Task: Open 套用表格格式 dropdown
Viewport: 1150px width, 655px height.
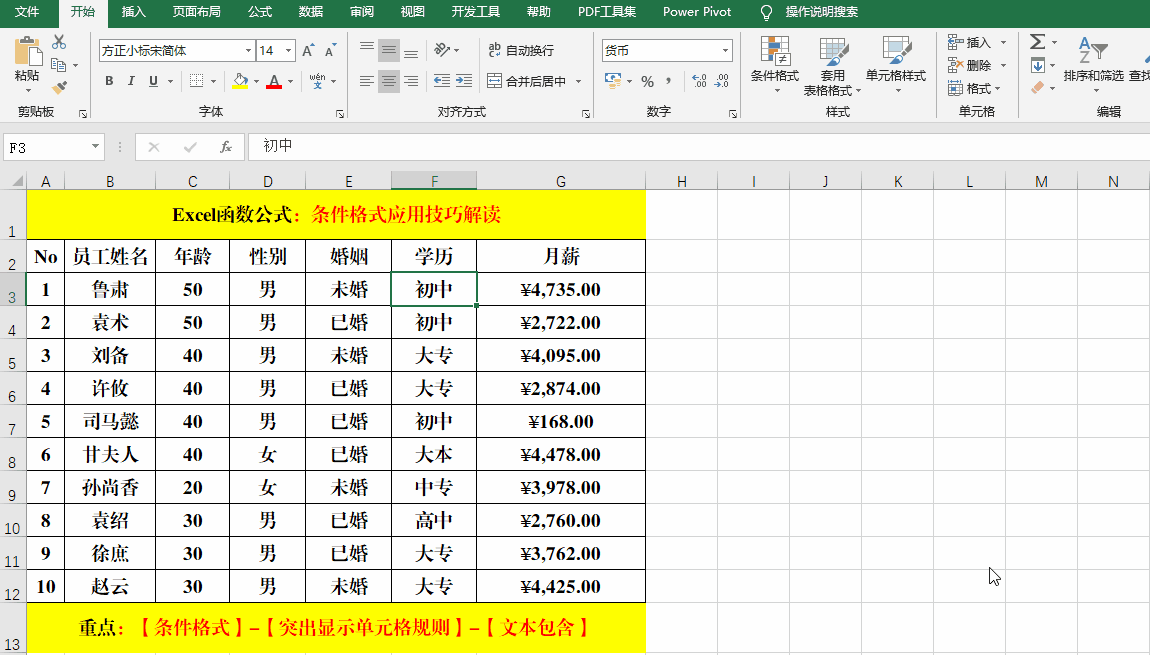Action: pyautogui.click(x=832, y=66)
